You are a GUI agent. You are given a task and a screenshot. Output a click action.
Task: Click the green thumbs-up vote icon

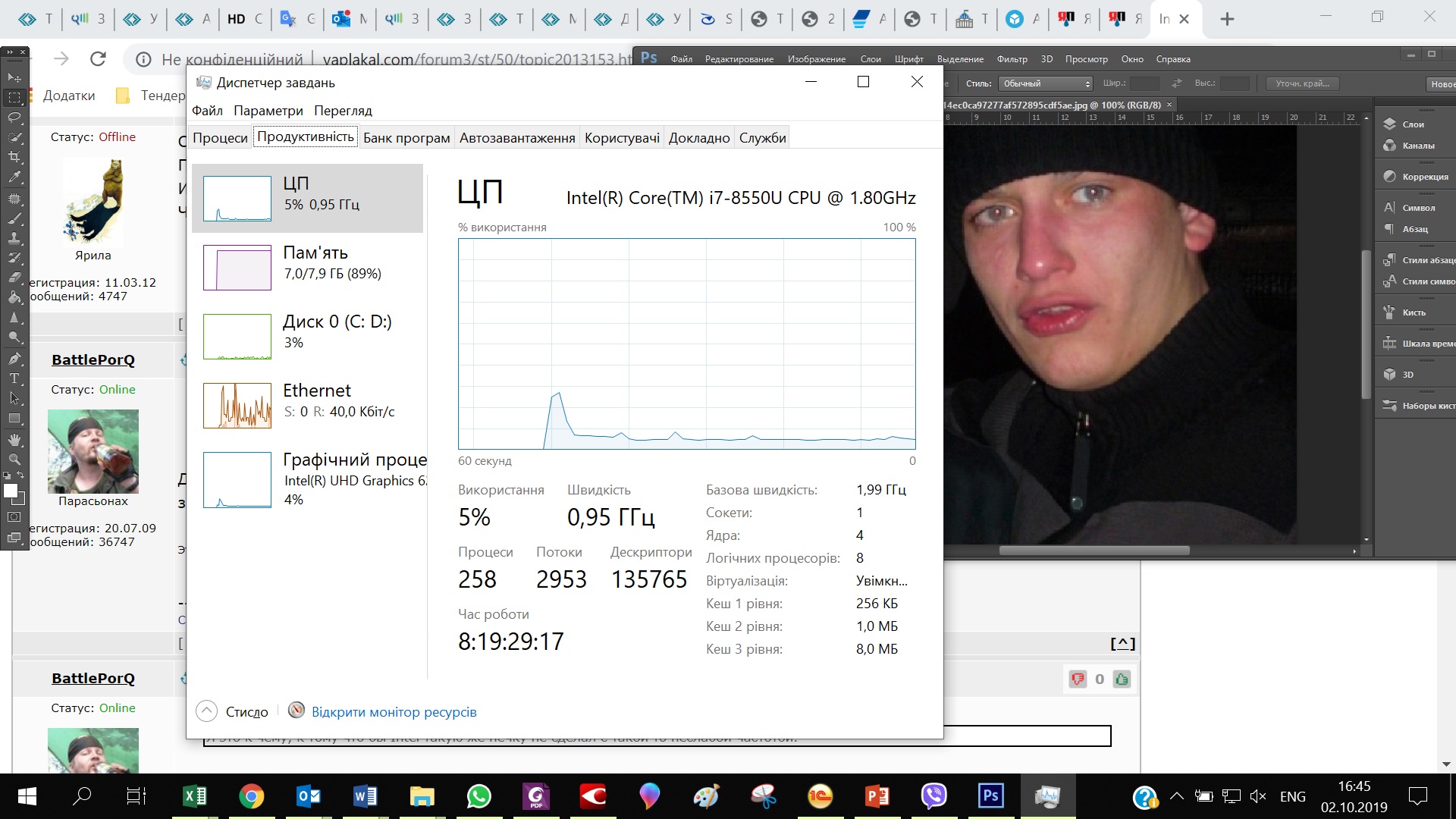coord(1122,679)
